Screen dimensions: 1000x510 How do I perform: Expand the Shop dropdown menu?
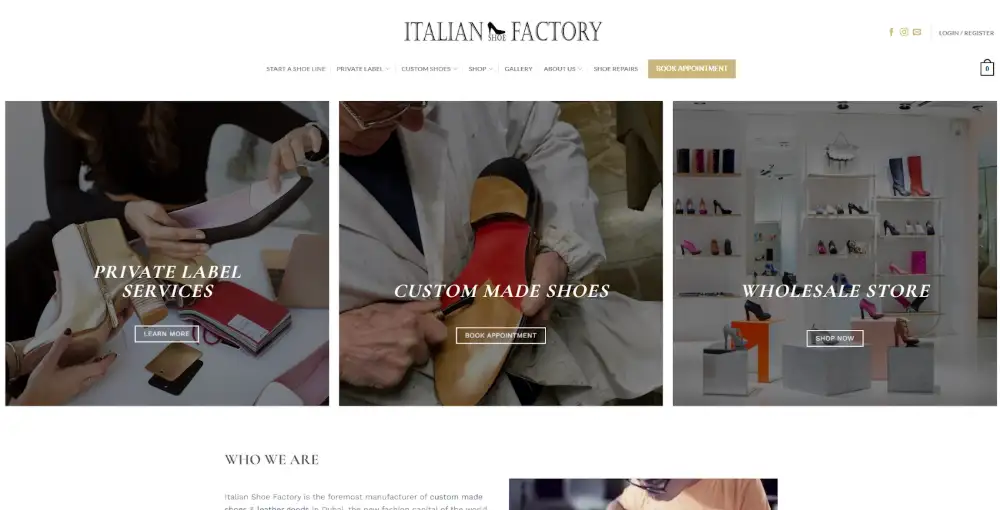point(480,69)
